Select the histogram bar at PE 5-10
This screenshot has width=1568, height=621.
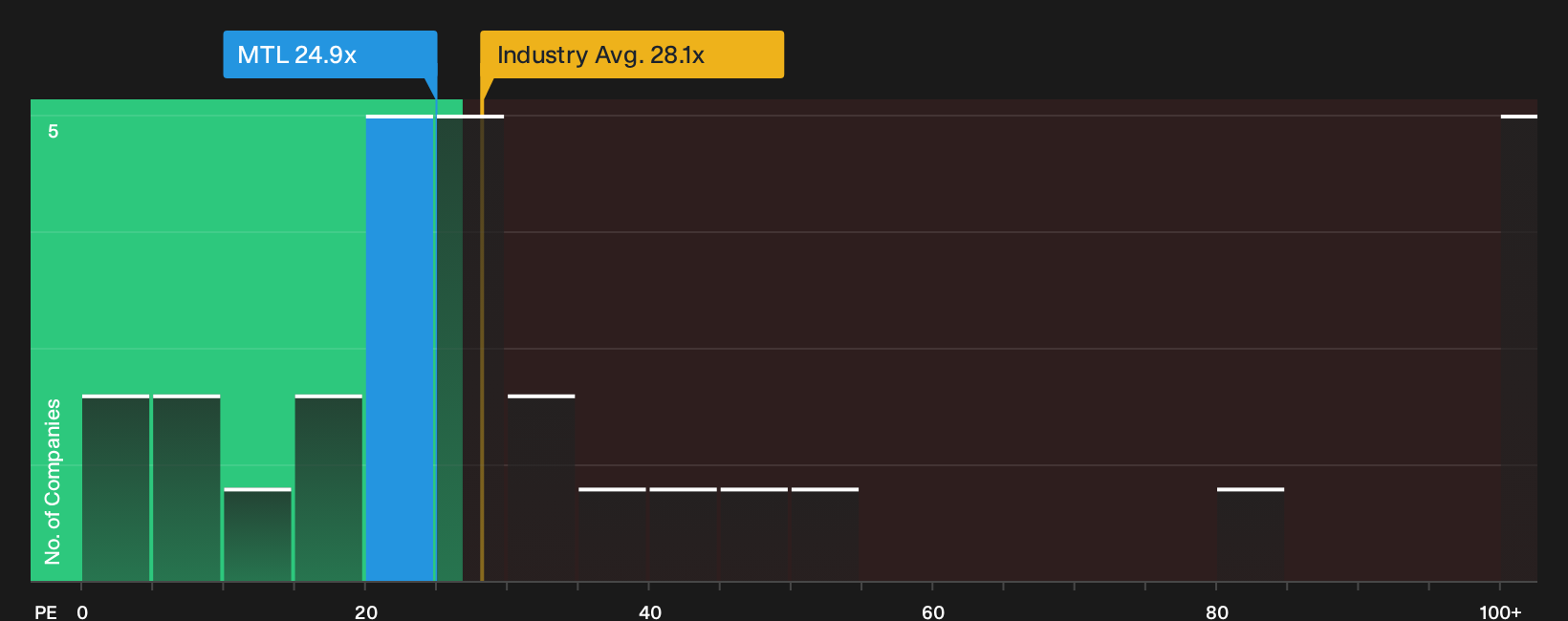pos(186,488)
